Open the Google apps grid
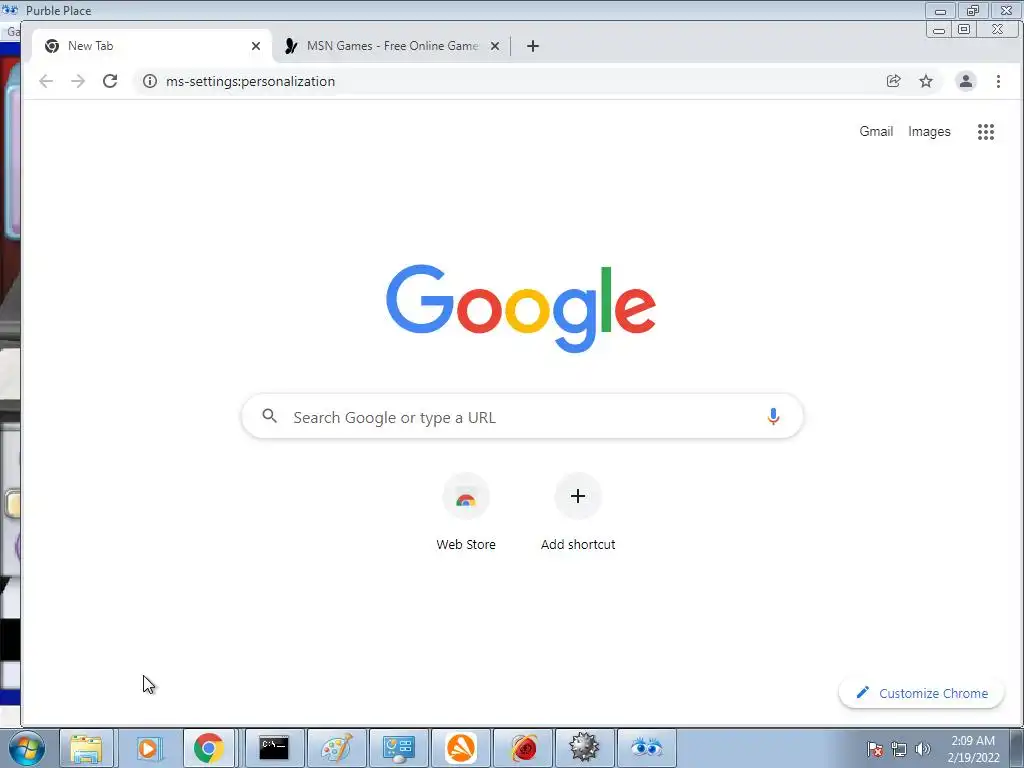Screen dimensions: 1024x768 [985, 132]
